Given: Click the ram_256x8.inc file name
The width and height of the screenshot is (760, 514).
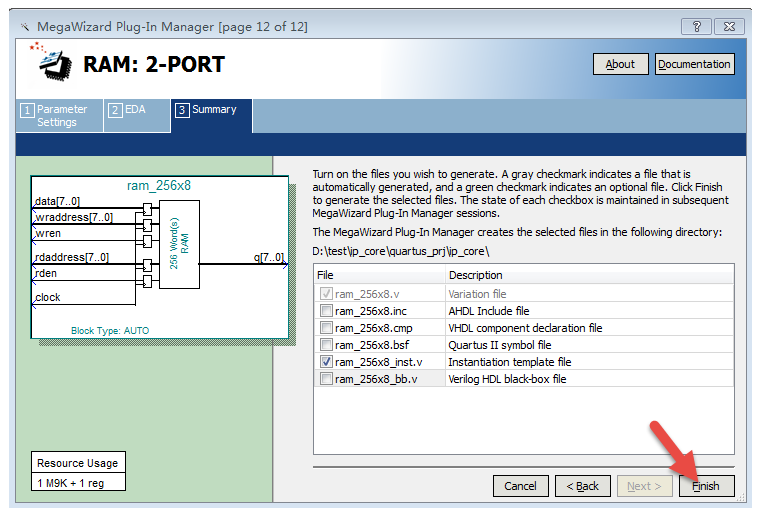Looking at the screenshot, I should 371,311.
